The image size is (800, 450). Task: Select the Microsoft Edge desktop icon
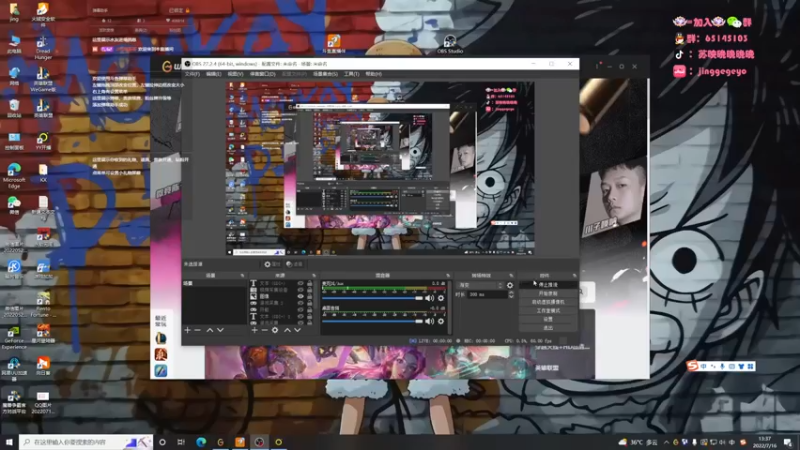pyautogui.click(x=14, y=176)
